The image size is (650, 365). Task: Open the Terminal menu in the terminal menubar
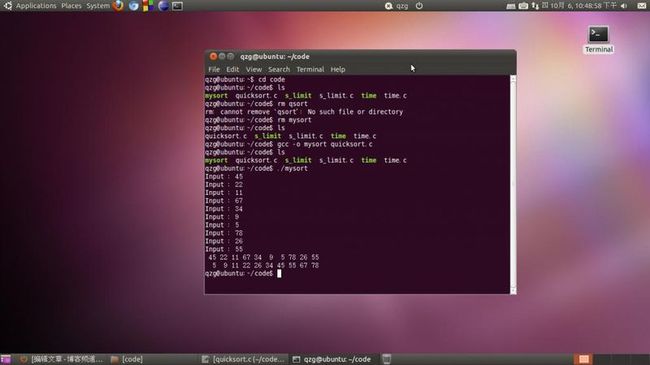pos(310,69)
